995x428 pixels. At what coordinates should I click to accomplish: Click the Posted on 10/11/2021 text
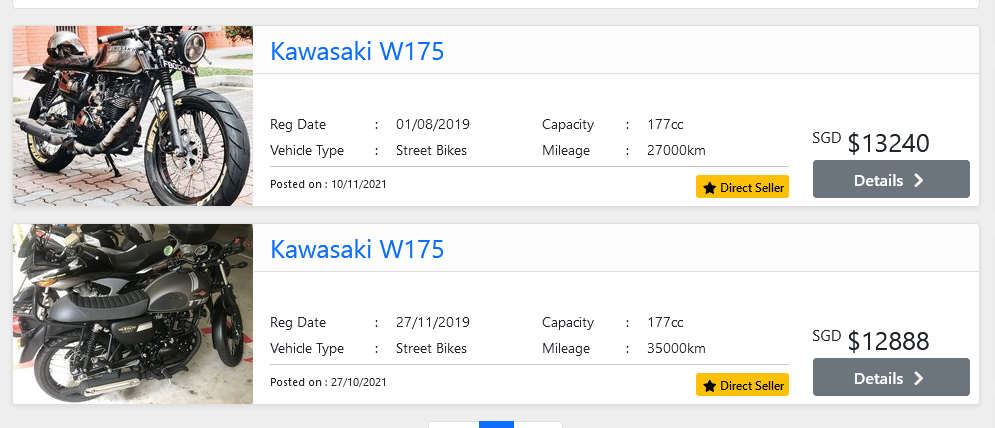[328, 185]
